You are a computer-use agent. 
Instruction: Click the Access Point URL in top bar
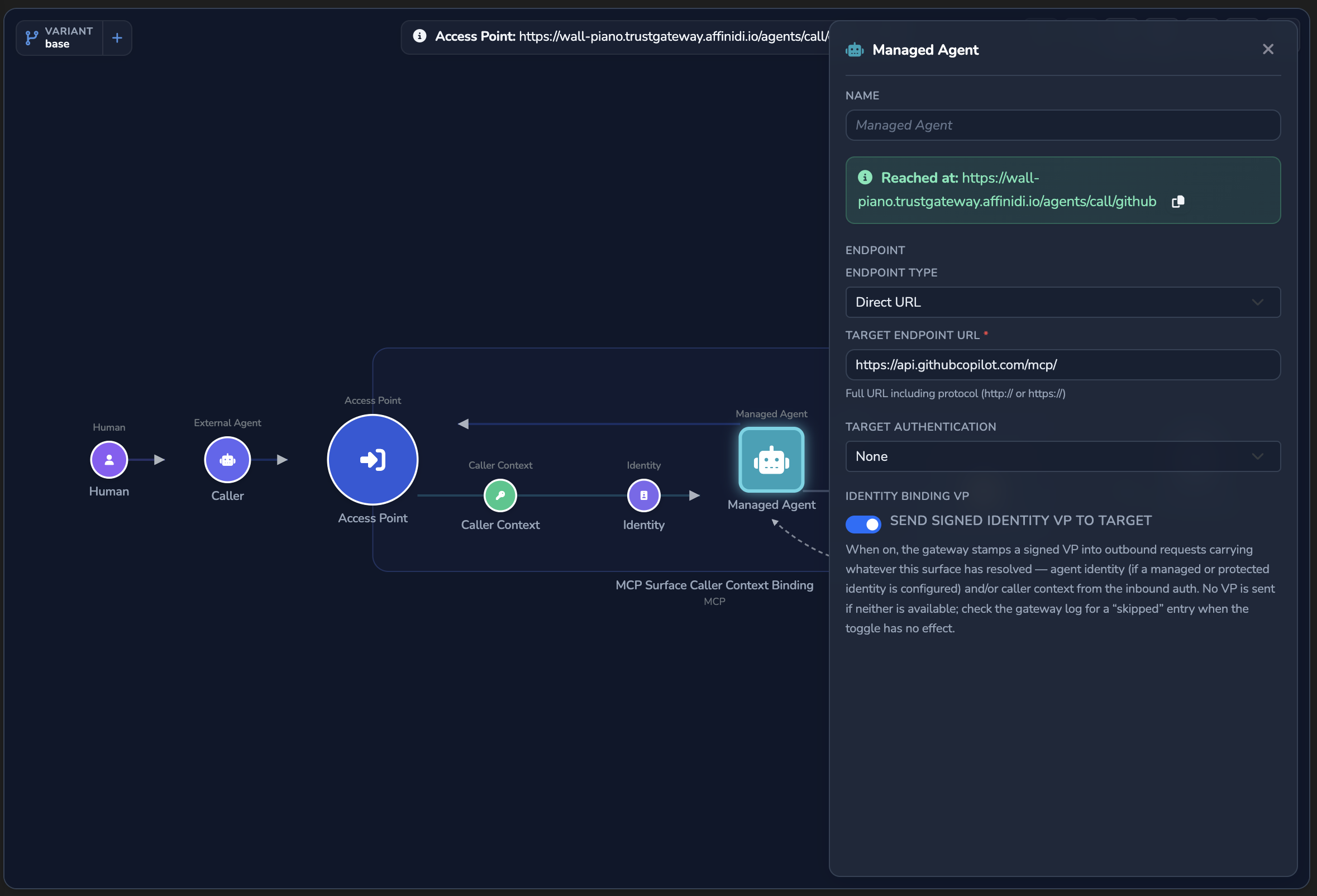point(674,36)
